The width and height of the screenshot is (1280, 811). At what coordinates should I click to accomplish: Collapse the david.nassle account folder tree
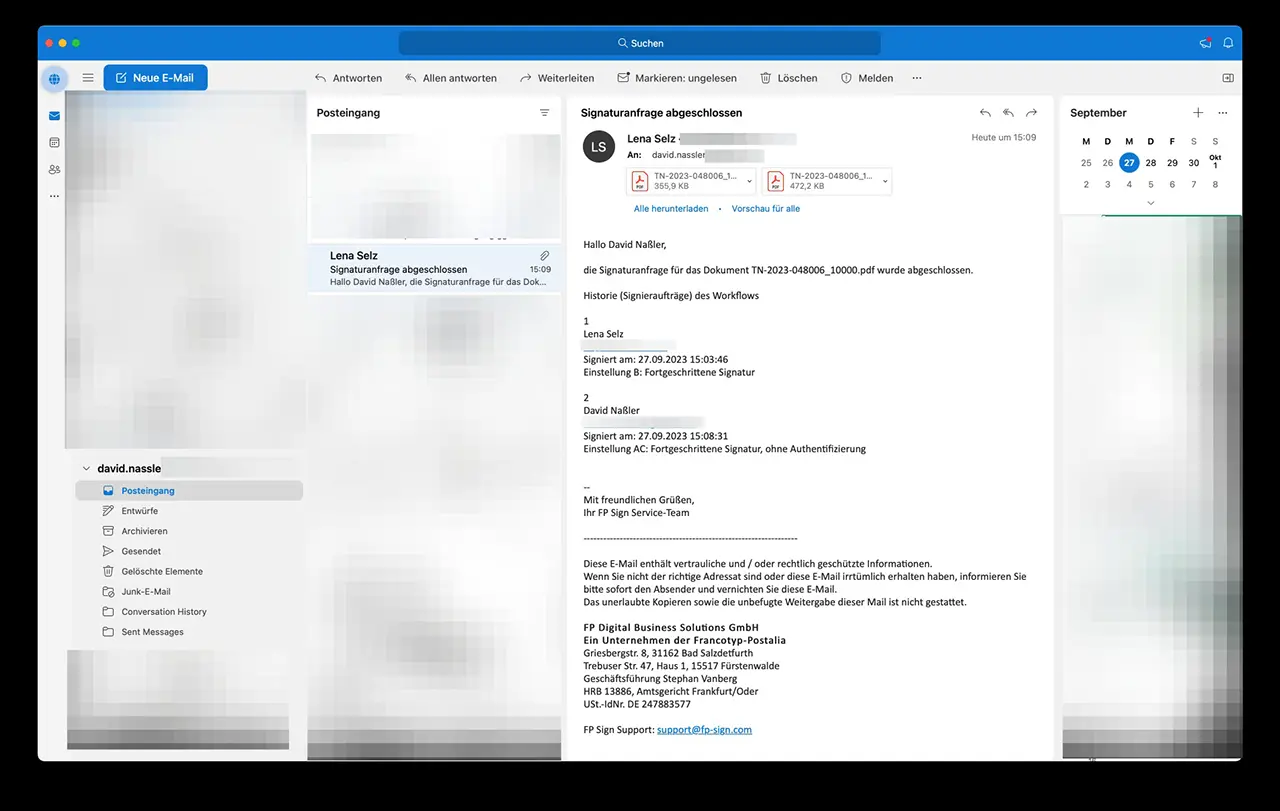(86, 468)
